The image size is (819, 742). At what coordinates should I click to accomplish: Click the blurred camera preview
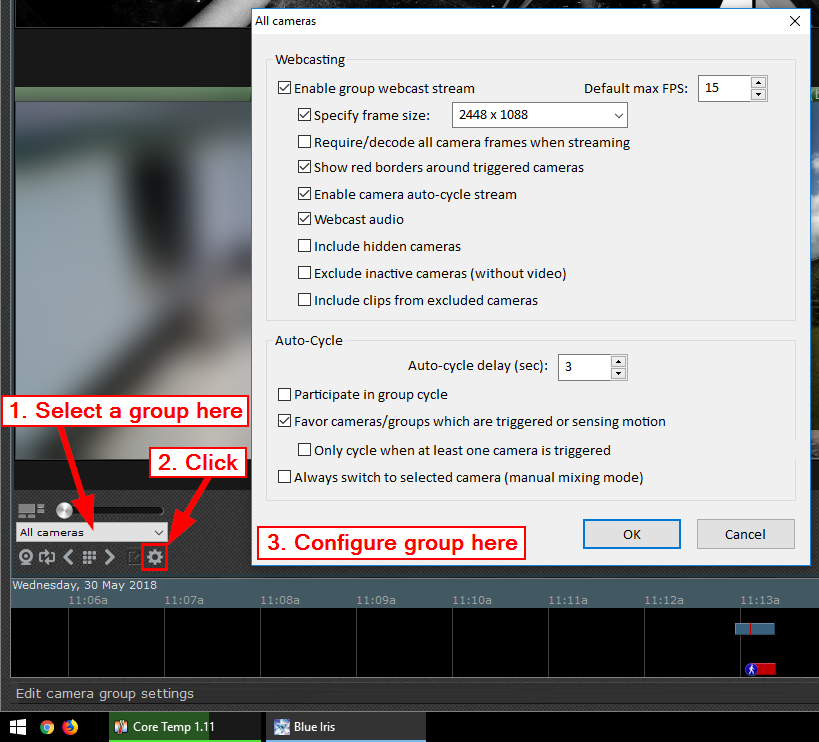133,279
